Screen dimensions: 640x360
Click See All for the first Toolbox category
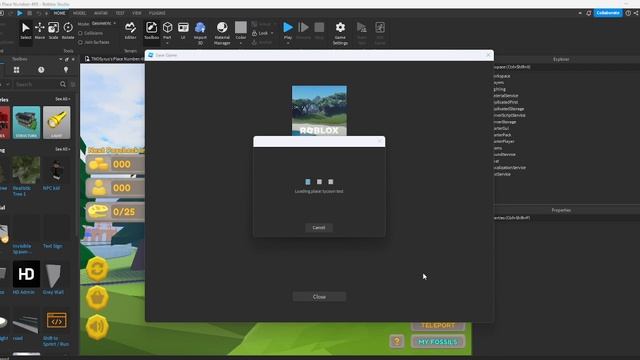[63, 99]
